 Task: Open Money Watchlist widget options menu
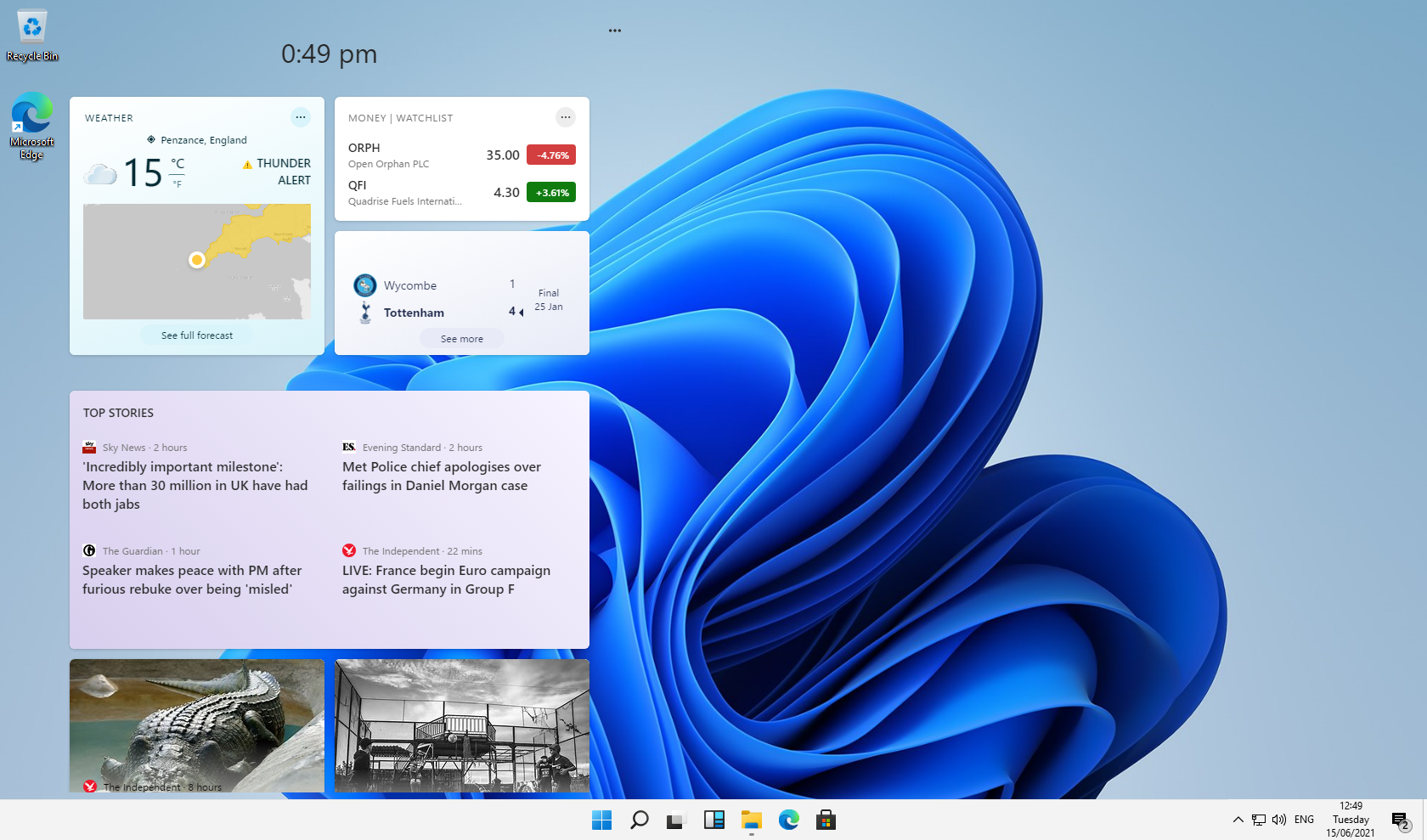[x=566, y=117]
